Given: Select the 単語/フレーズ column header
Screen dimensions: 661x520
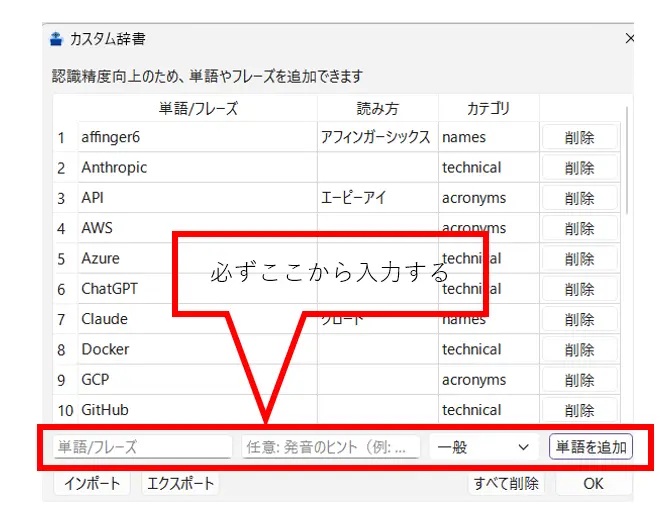Looking at the screenshot, I should 198,108.
